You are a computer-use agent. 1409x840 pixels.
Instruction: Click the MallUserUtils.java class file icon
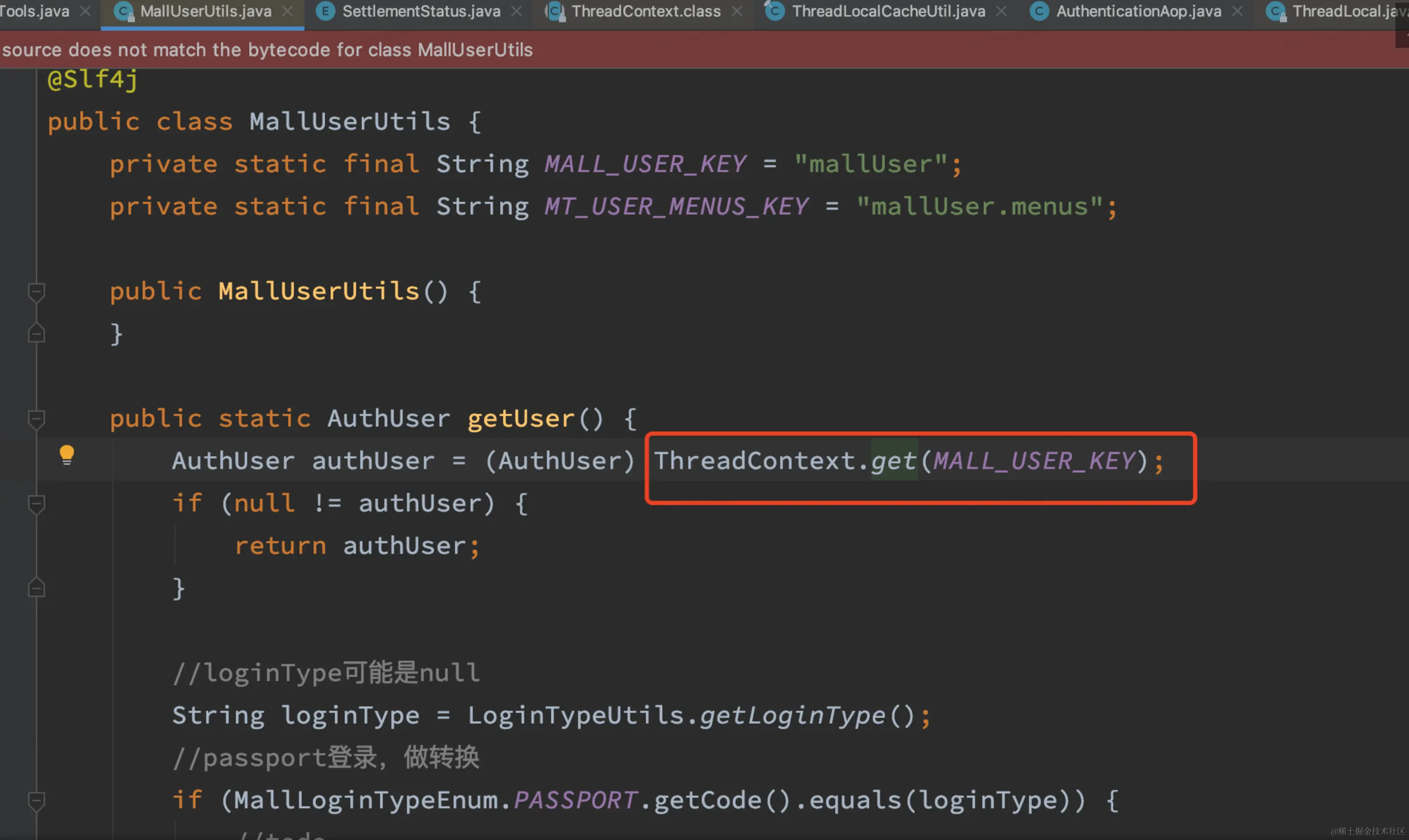[x=123, y=11]
